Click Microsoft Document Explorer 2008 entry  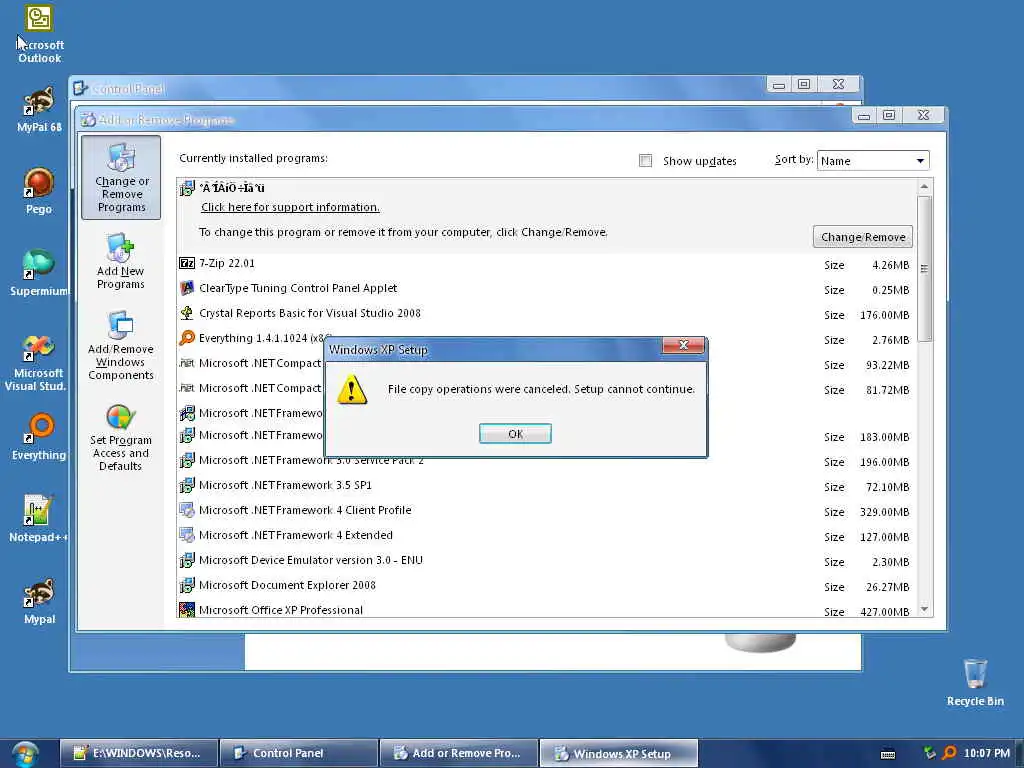point(287,585)
